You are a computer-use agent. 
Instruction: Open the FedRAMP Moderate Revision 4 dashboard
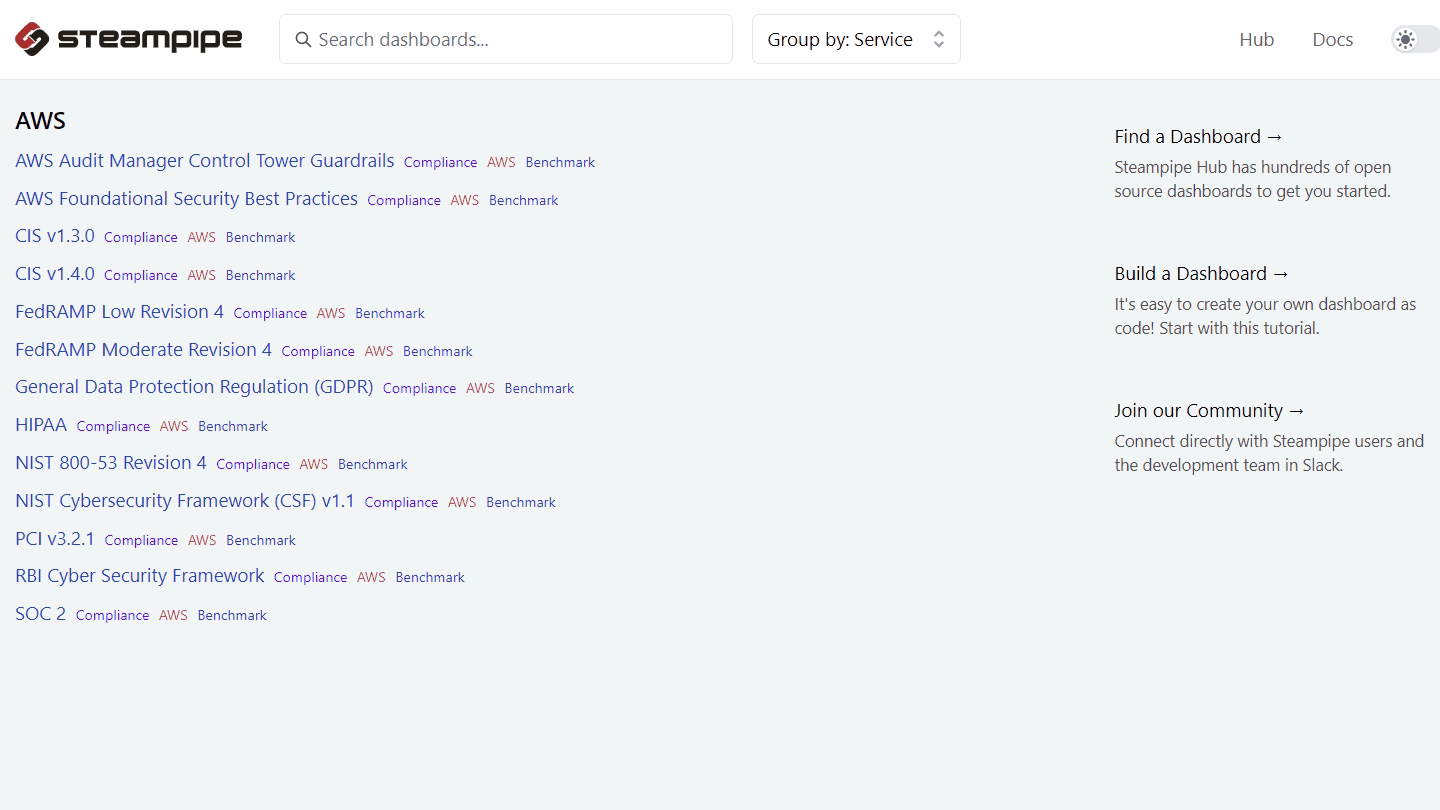143,350
